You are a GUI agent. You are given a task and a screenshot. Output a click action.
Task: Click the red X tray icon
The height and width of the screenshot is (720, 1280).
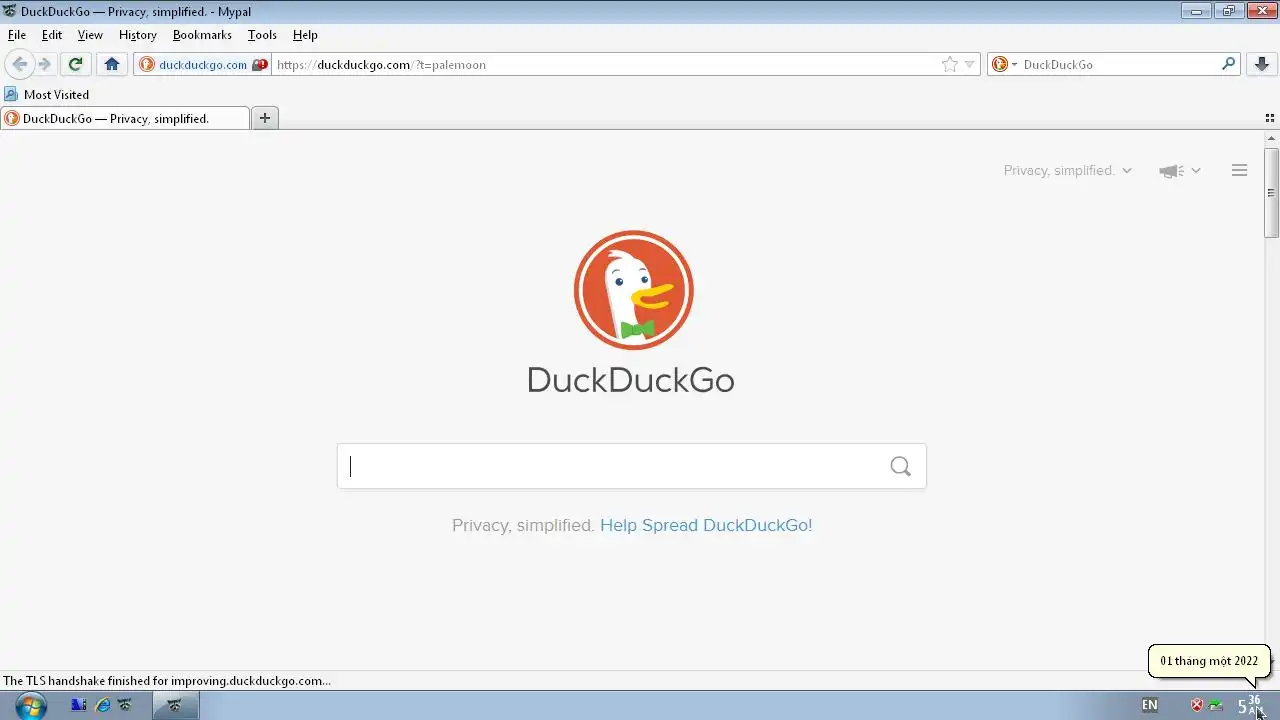(x=1196, y=705)
